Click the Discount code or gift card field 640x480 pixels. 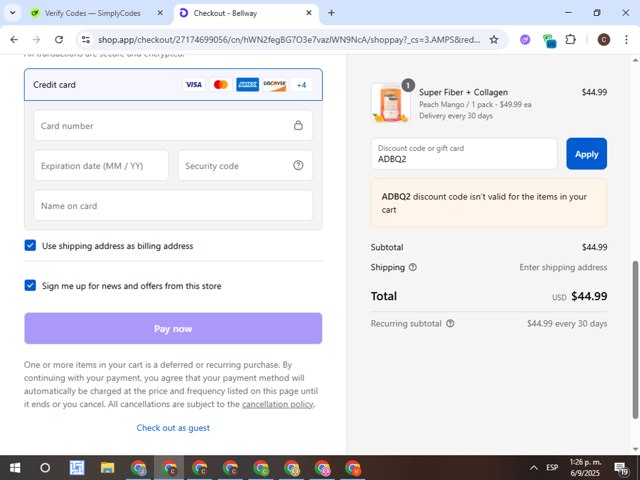click(x=464, y=154)
